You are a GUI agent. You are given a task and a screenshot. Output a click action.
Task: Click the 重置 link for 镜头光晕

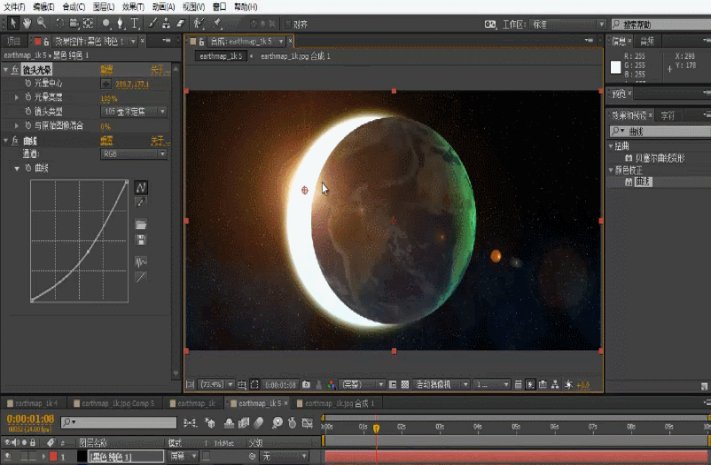click(108, 70)
